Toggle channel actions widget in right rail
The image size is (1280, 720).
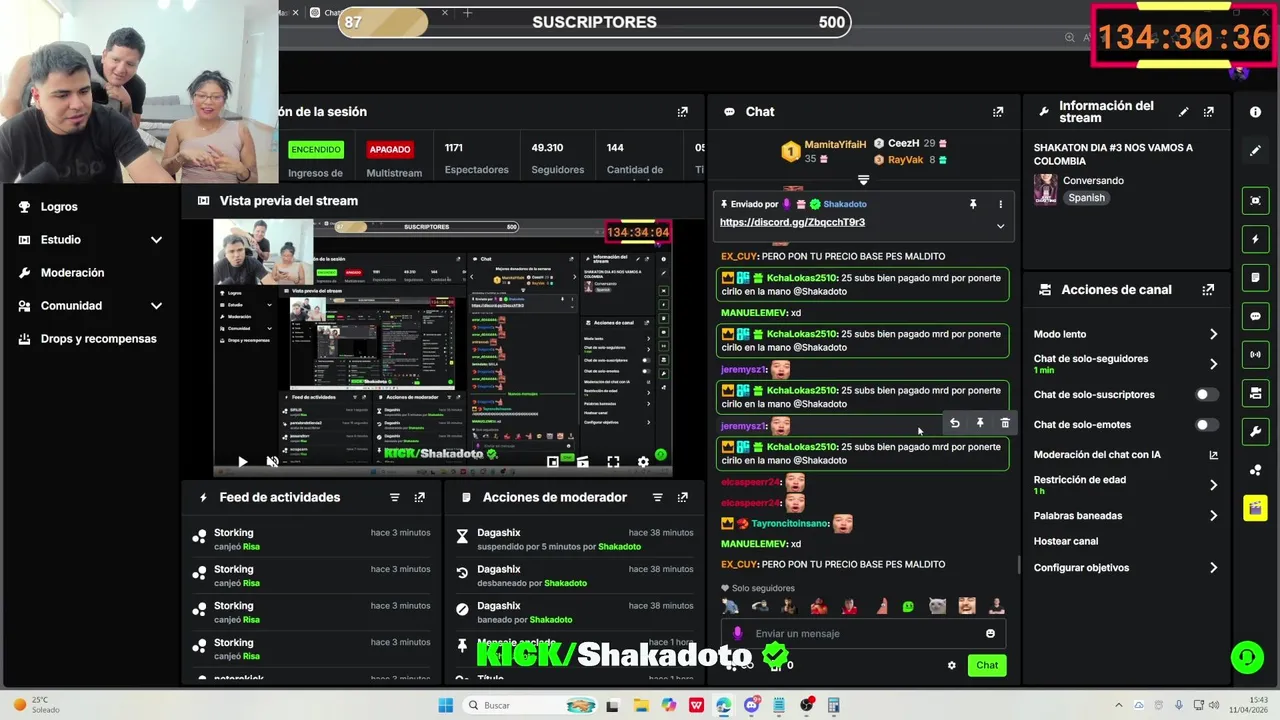(x=1255, y=393)
